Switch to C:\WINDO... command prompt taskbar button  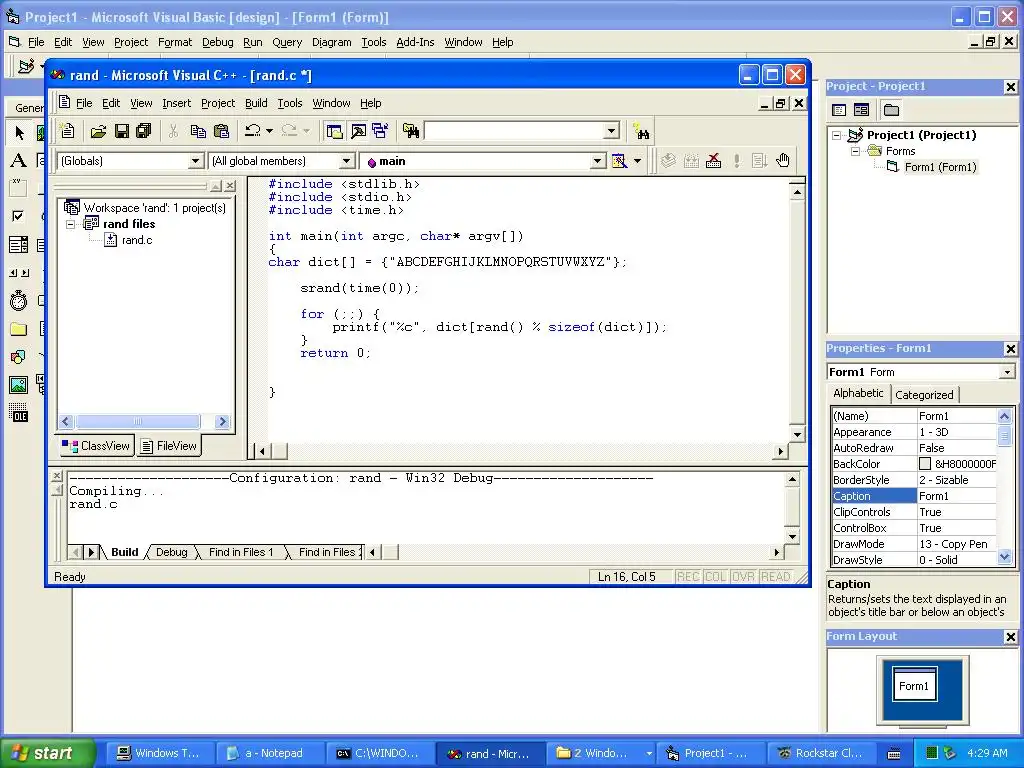click(x=379, y=753)
